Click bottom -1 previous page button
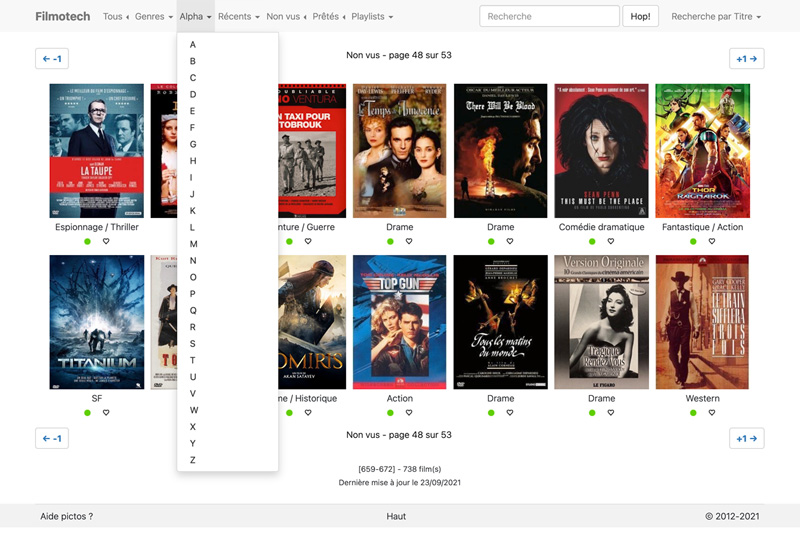 tap(52, 438)
